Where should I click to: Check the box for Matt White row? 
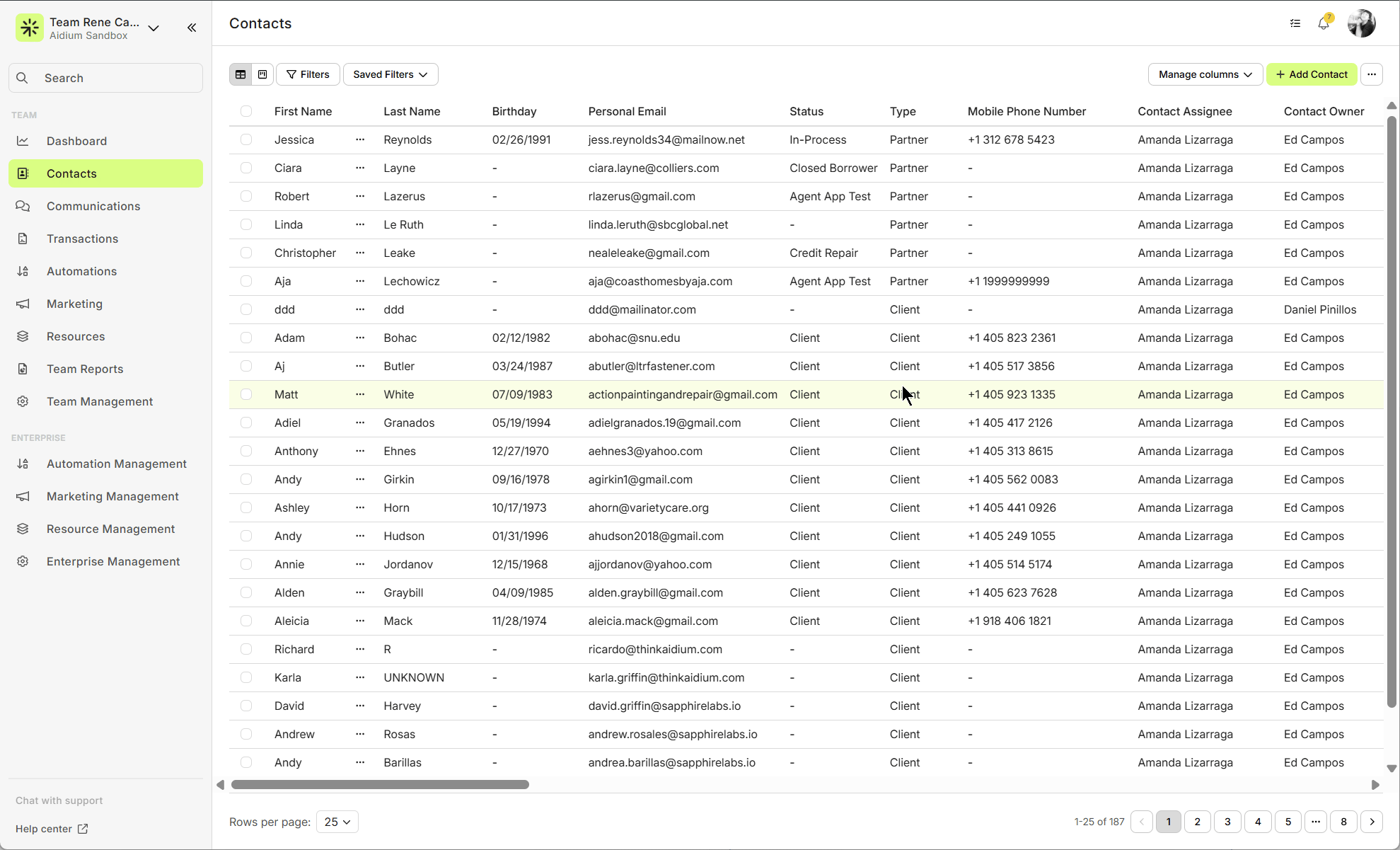tap(246, 394)
